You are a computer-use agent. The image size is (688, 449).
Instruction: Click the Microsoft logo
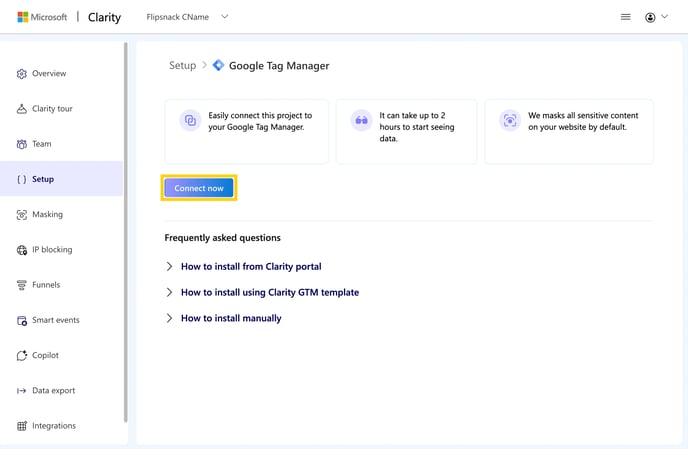pyautogui.click(x=23, y=17)
